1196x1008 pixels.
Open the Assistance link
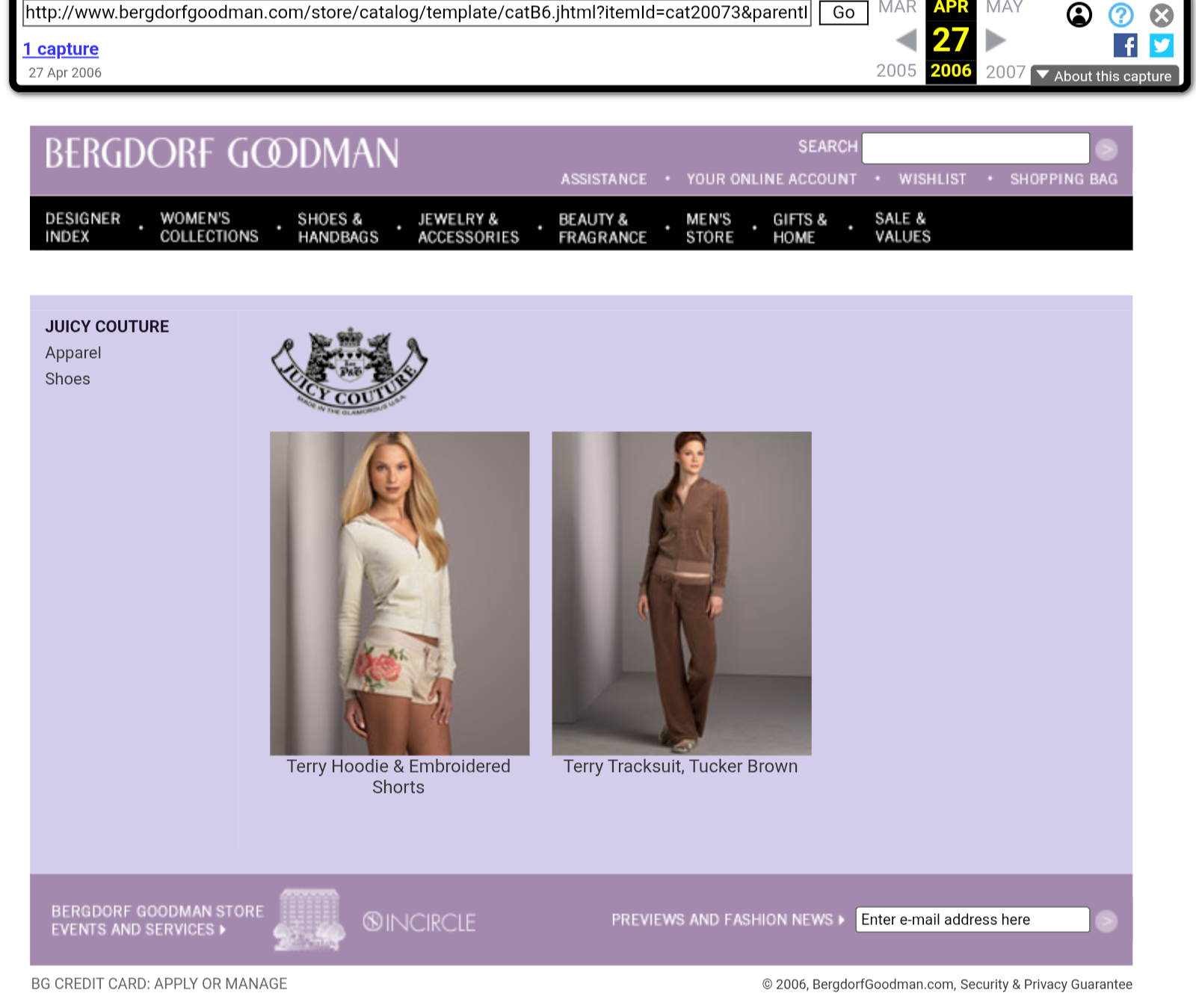(x=604, y=179)
